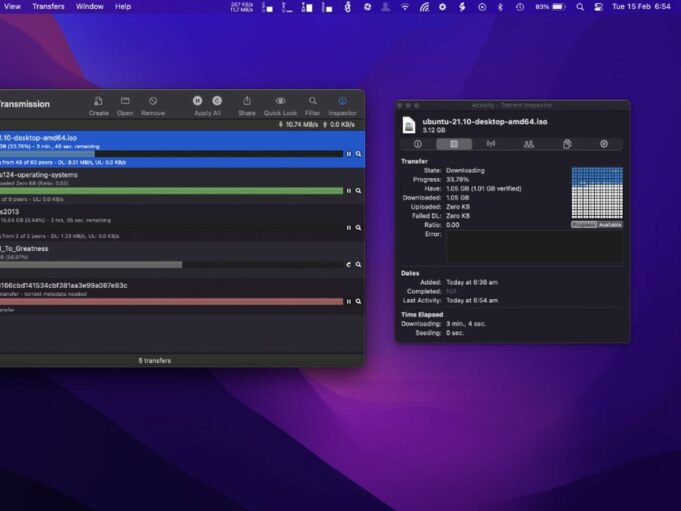The image size is (681, 511).
Task: Open Control Center from menu bar
Action: (598, 7)
